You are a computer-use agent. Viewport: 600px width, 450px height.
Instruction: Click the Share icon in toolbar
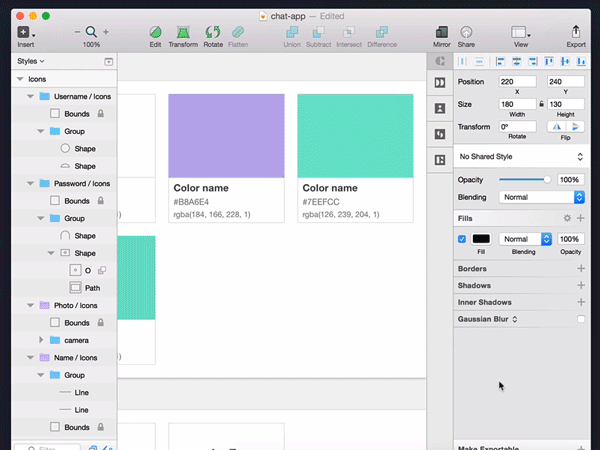point(466,33)
